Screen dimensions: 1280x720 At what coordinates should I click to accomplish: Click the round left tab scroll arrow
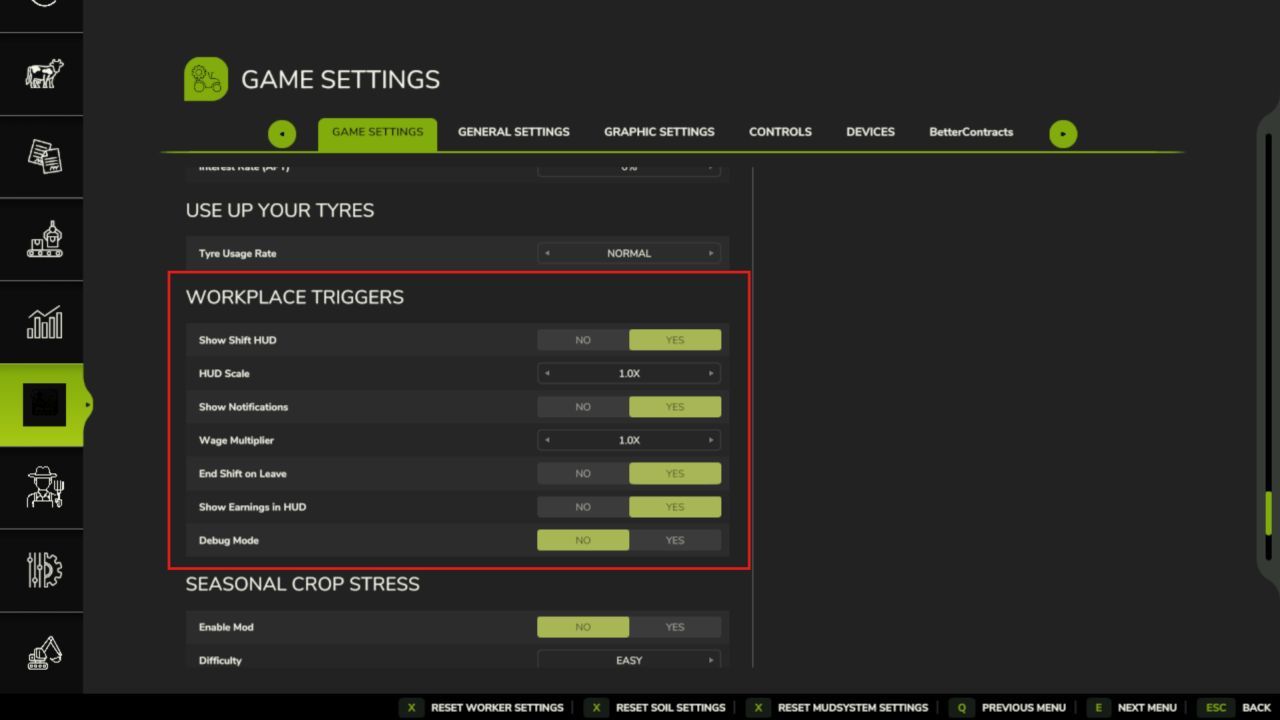pos(282,133)
